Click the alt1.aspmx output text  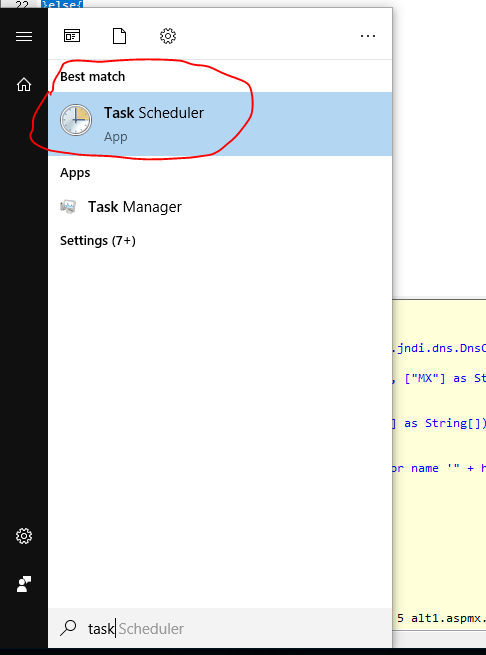point(442,618)
